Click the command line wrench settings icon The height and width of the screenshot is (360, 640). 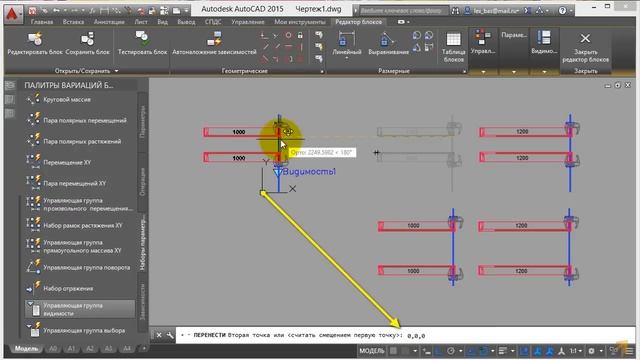[x=170, y=336]
